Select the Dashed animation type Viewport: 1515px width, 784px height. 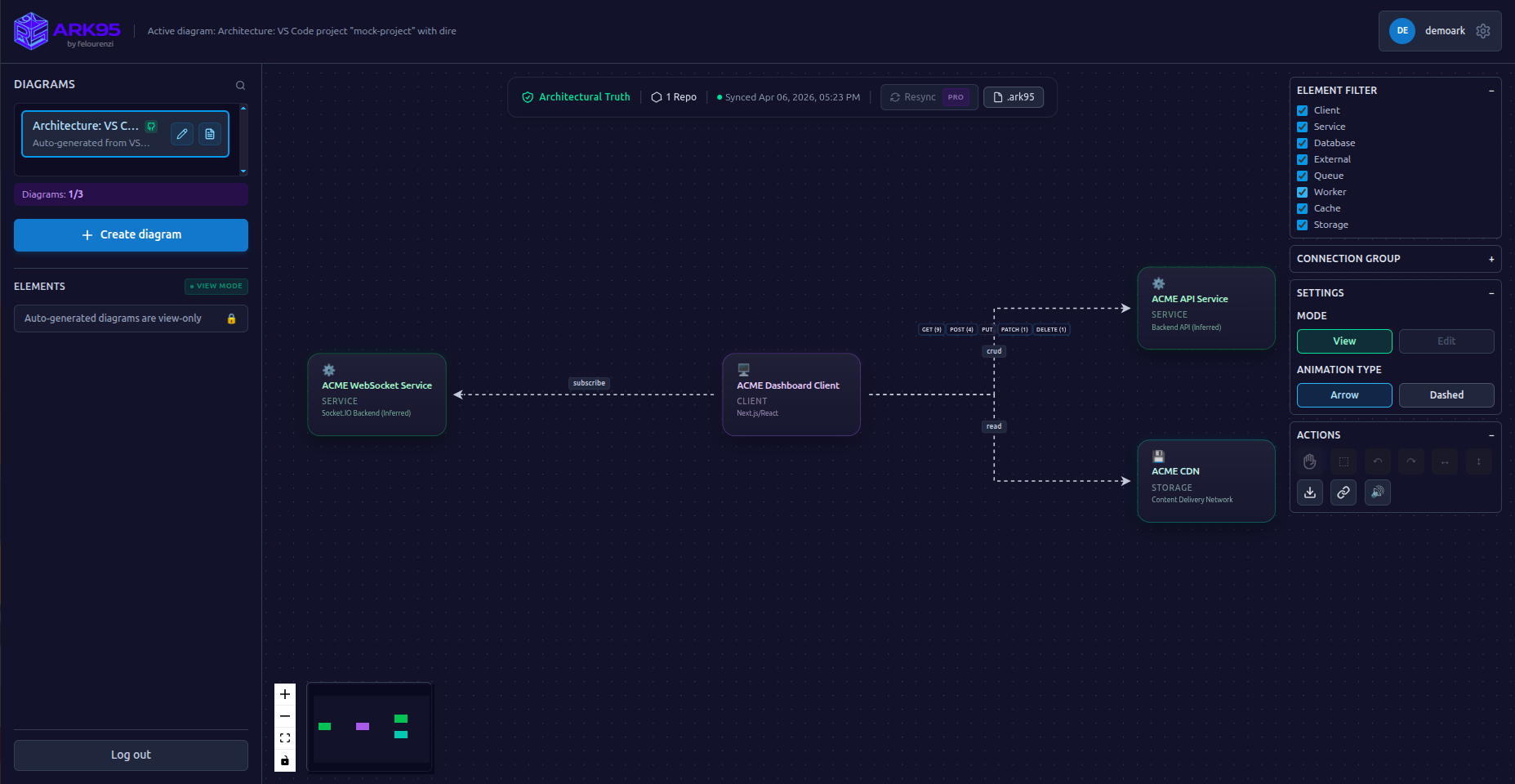pyautogui.click(x=1446, y=395)
